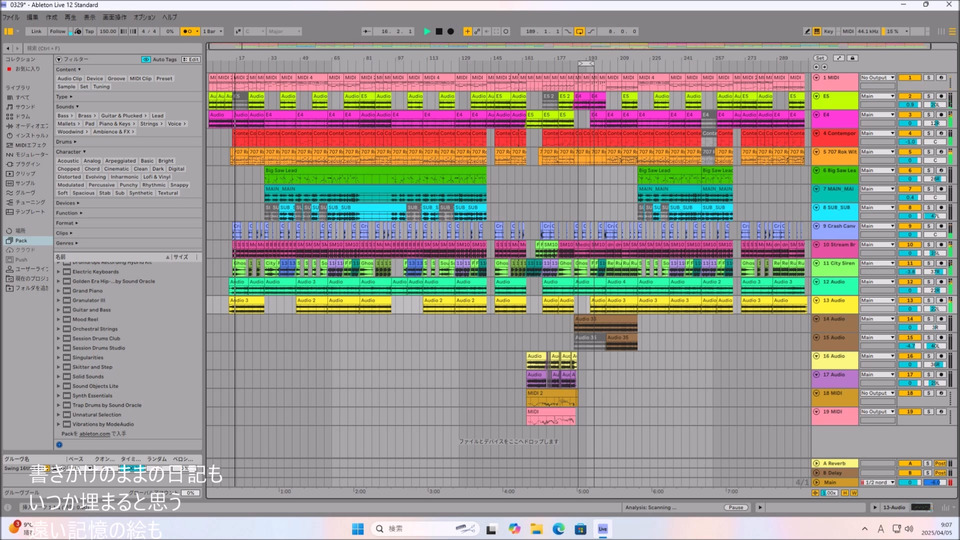Click the Tap tempo button
The image size is (960, 540).
coord(89,31)
